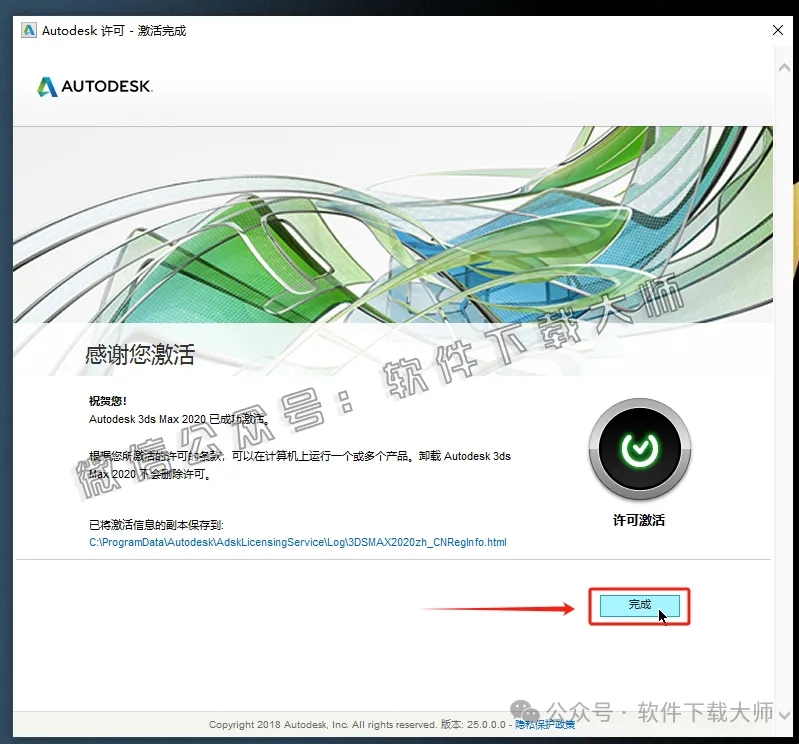Select the 祝贺您! text
The image size is (799, 744).
(108, 401)
